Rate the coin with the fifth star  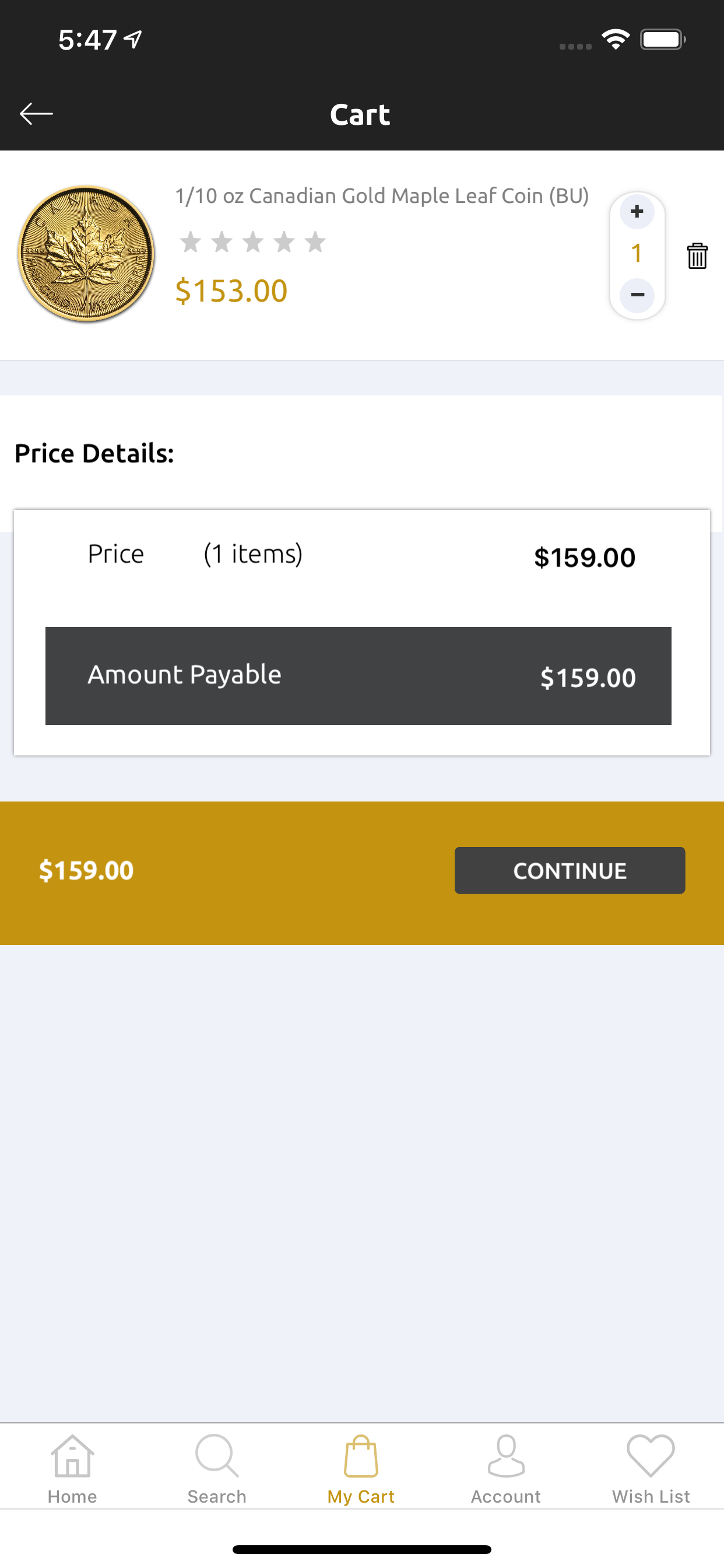point(315,242)
